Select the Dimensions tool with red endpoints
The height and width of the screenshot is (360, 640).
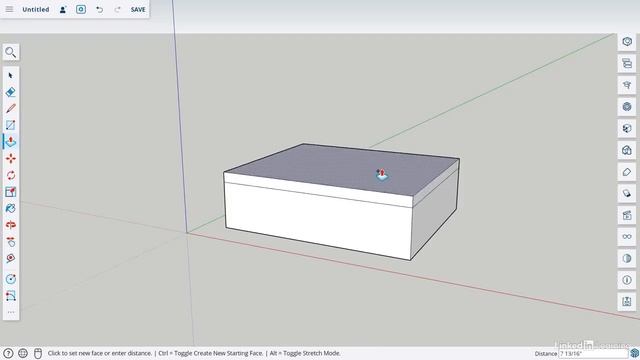tap(11, 296)
